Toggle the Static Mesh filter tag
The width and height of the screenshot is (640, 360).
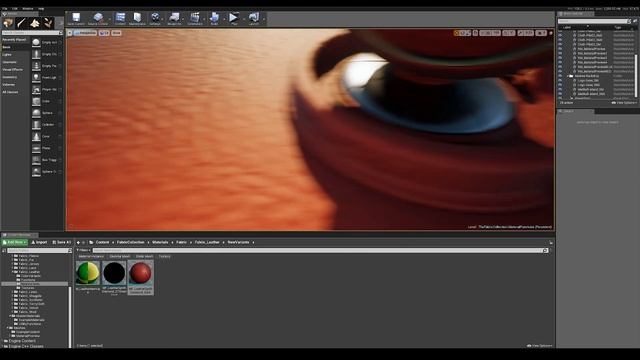(x=144, y=256)
